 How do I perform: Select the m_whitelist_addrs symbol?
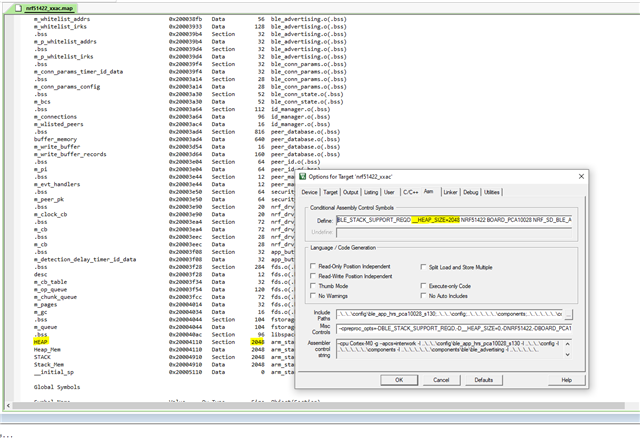pos(62,19)
